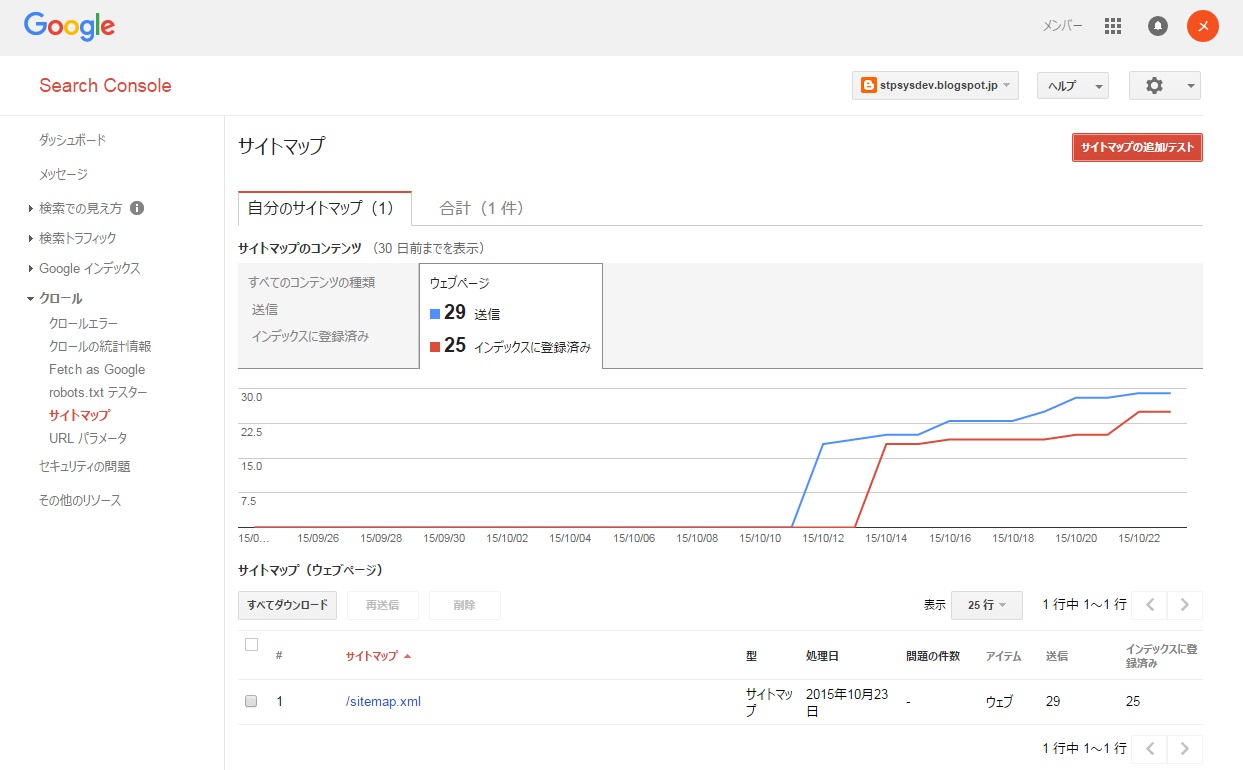Open the 25 行 rows-per-page dropdown
Image resolution: width=1243 pixels, height=770 pixels.
coord(986,605)
